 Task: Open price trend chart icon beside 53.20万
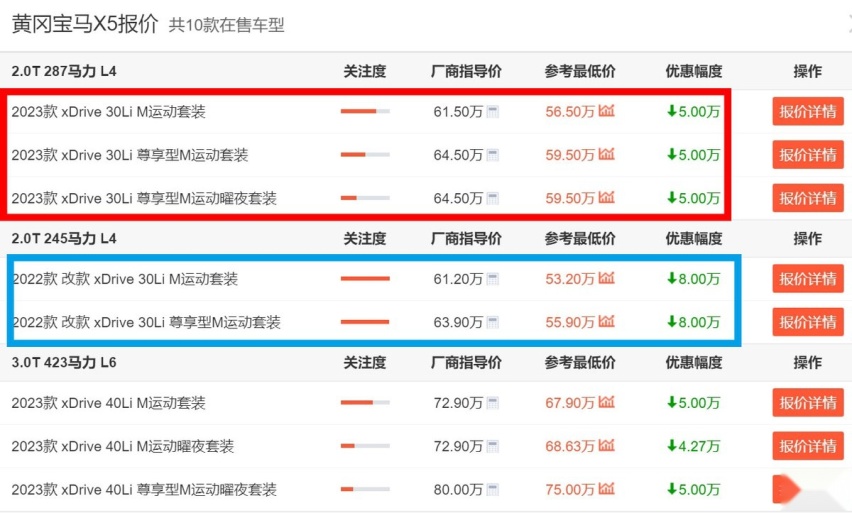click(x=606, y=278)
